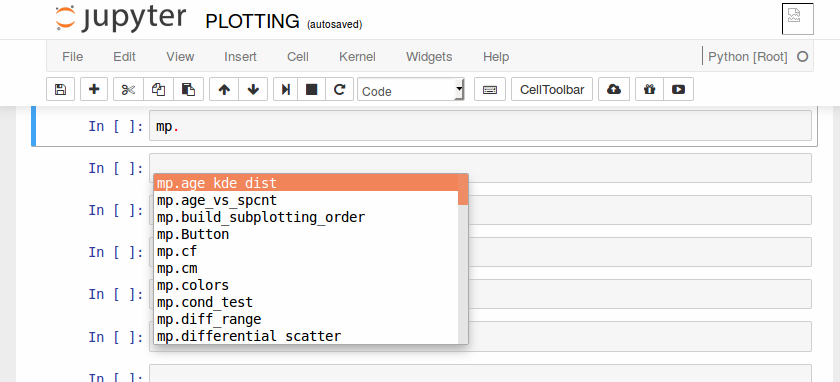Click the empty cell below the mp. cell

[x=480, y=168]
